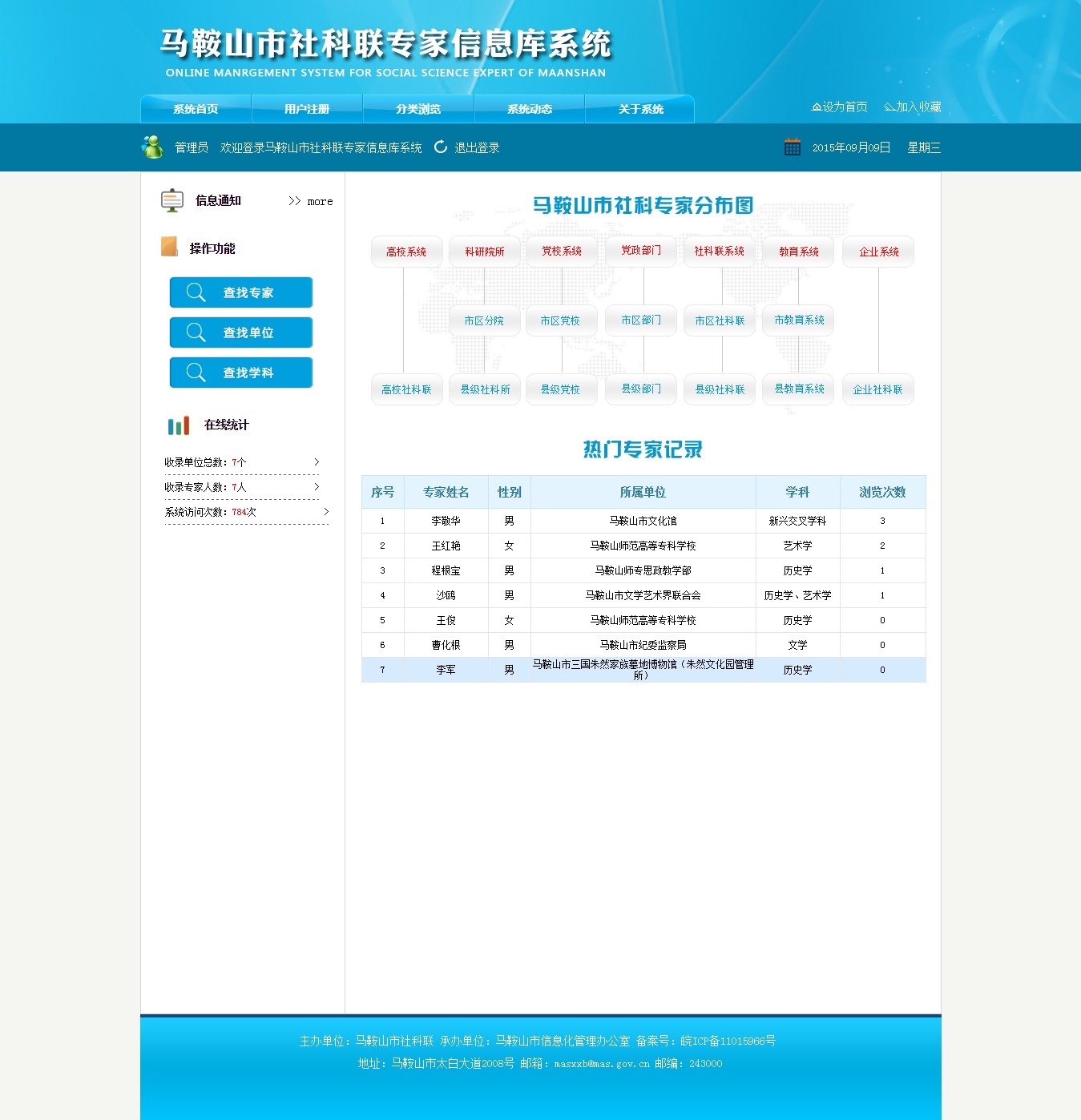Click the 专家姓名 column header

pyautogui.click(x=446, y=492)
